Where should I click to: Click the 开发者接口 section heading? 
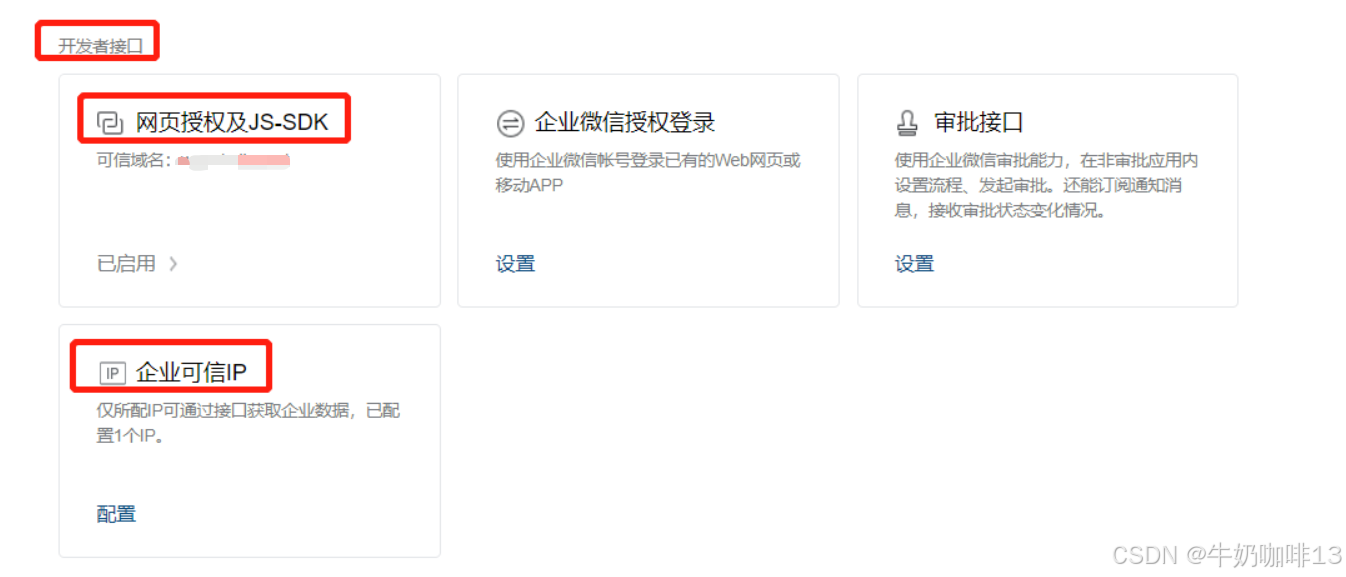point(100,46)
